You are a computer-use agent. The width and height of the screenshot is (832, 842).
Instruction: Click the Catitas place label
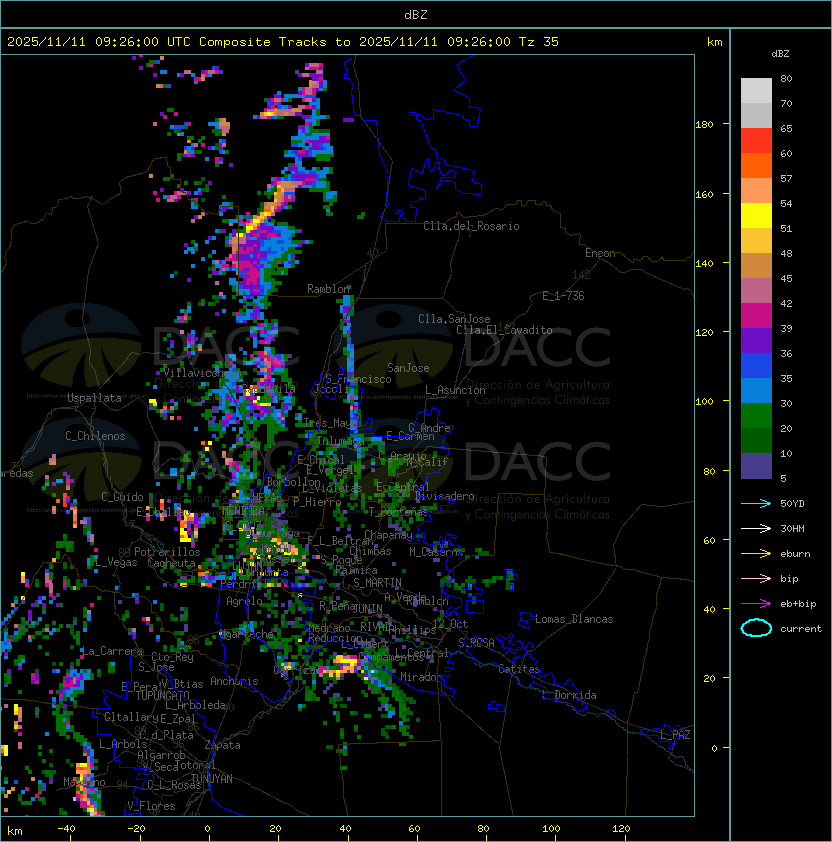(x=519, y=669)
